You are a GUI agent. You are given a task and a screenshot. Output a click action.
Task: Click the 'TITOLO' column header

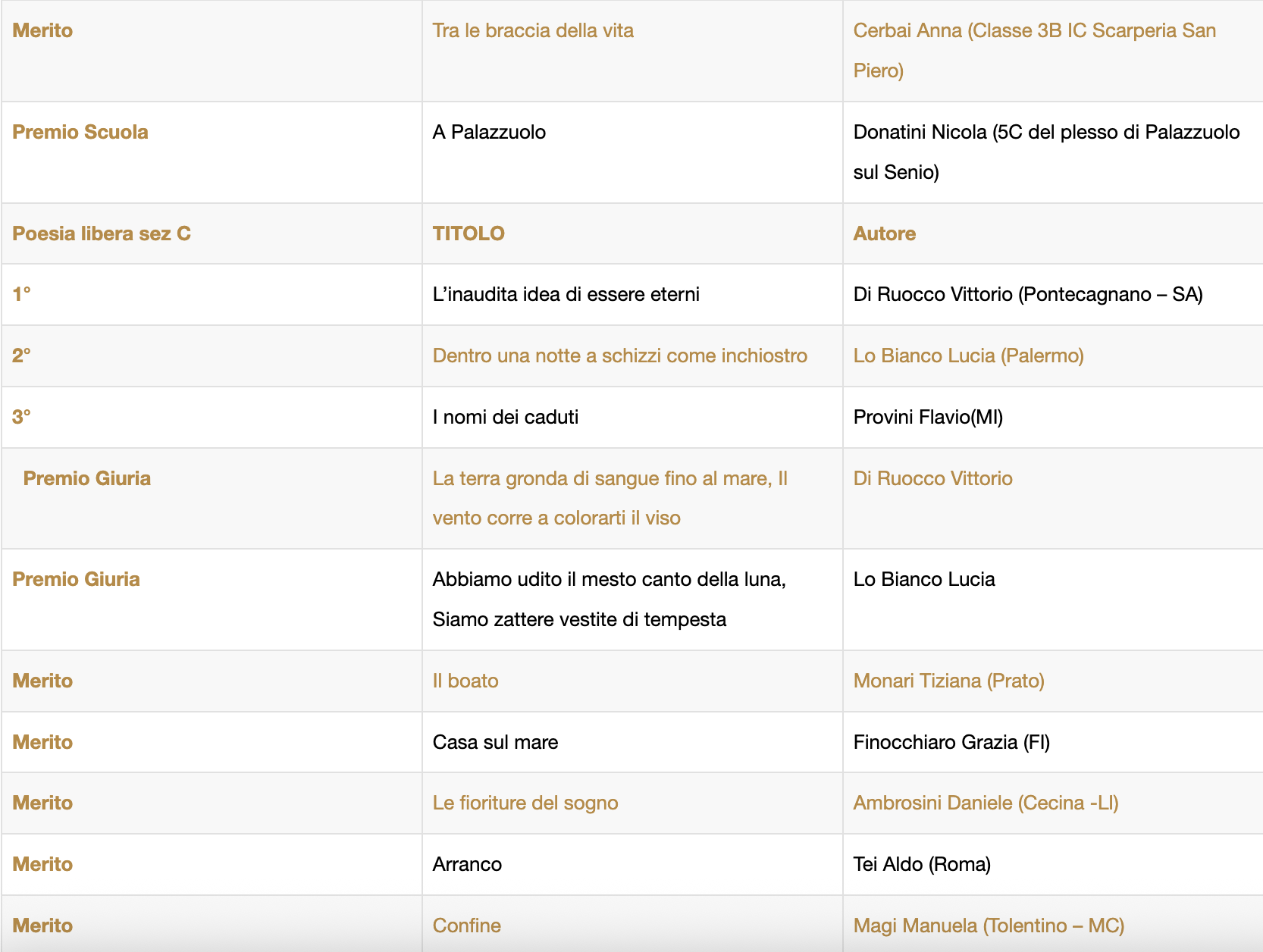point(469,233)
